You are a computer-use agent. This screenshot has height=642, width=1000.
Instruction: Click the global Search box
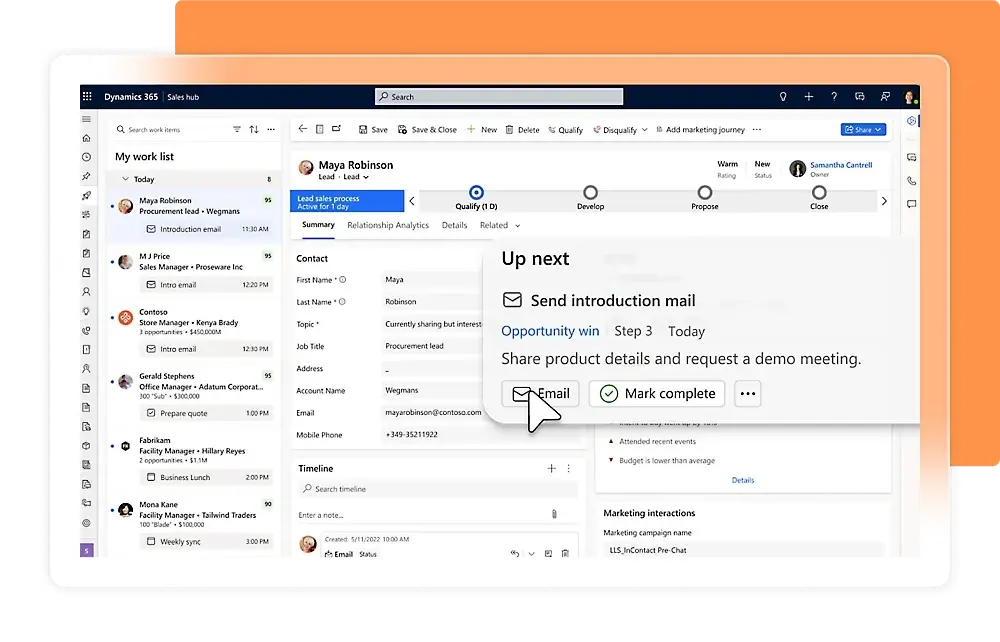pos(499,97)
